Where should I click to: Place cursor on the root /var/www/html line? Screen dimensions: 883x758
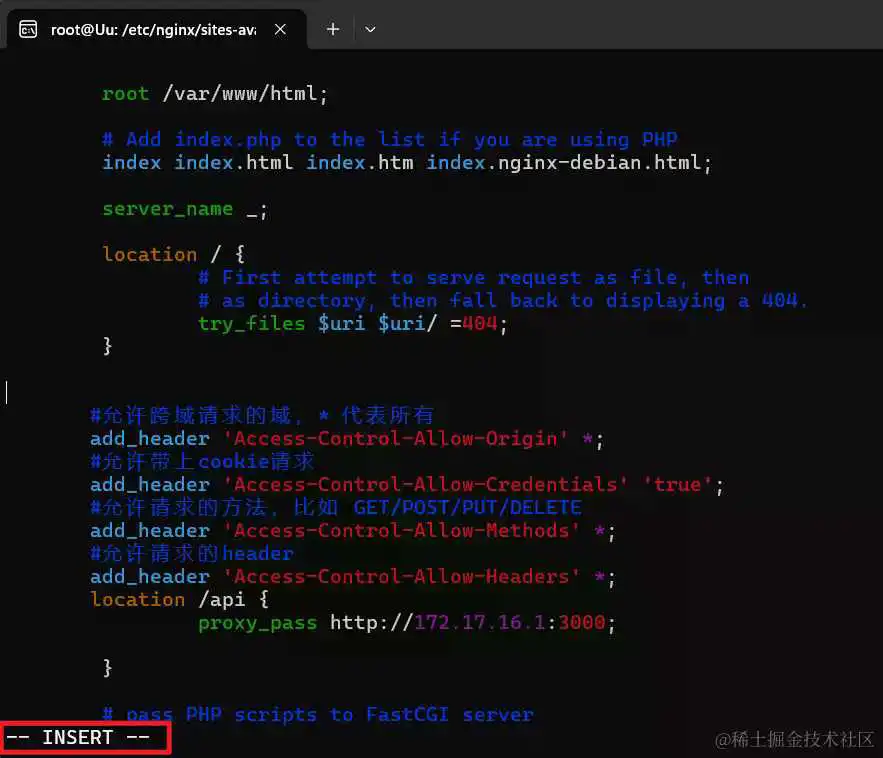(x=214, y=94)
